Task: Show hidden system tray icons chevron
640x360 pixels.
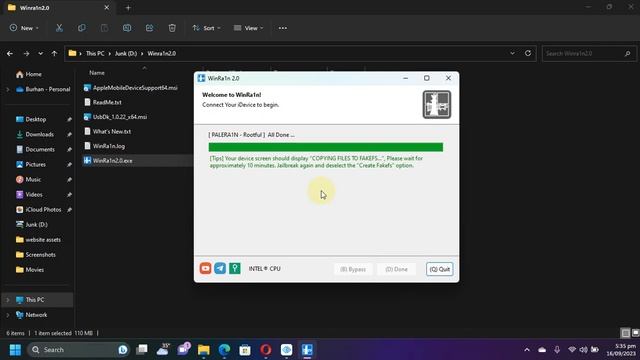Action: tap(527, 350)
